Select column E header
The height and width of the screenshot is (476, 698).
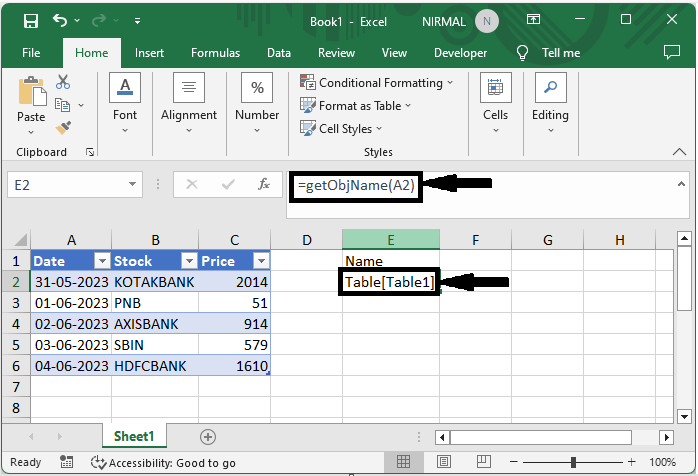390,240
